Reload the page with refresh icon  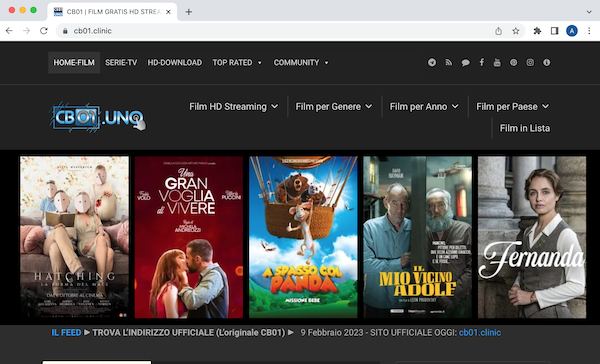pyautogui.click(x=44, y=31)
